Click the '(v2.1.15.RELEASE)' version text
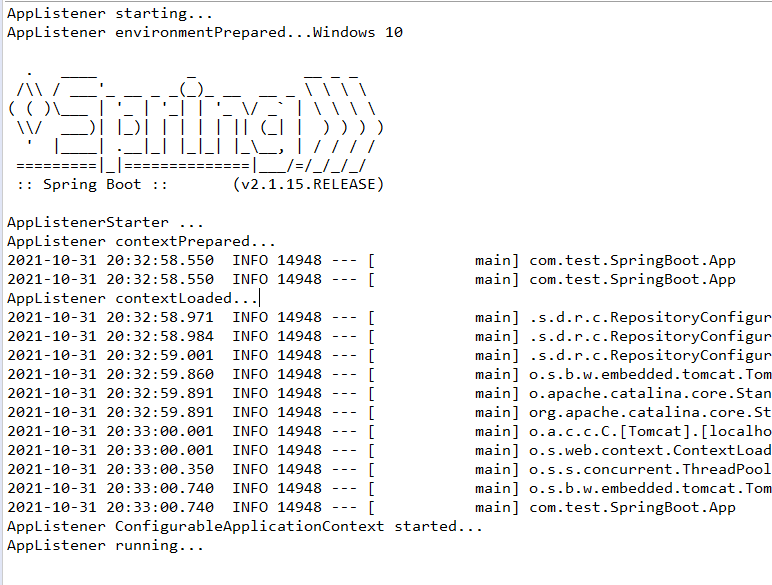Screen dimensions: 772x585 pos(308,184)
